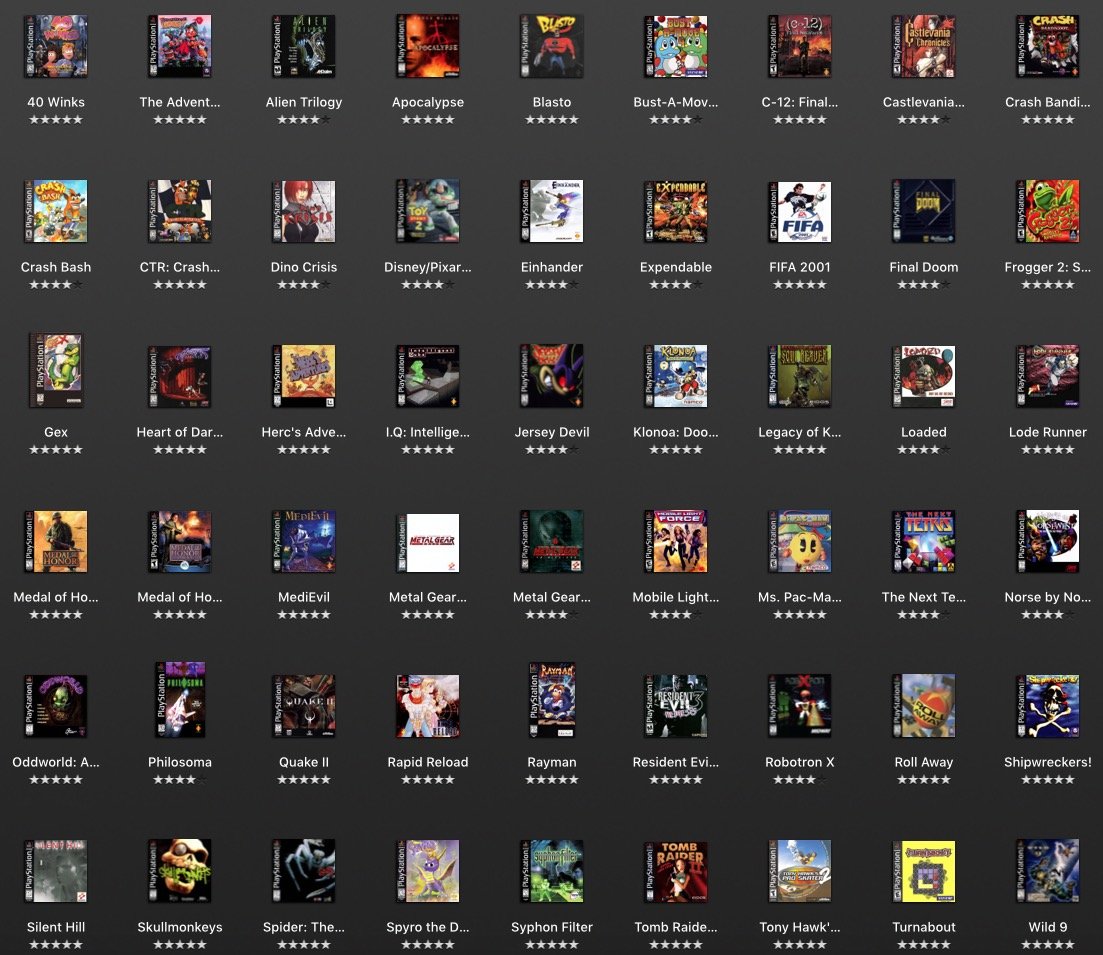Select the 40 Winks cover art
This screenshot has height=955, width=1103.
coord(55,45)
